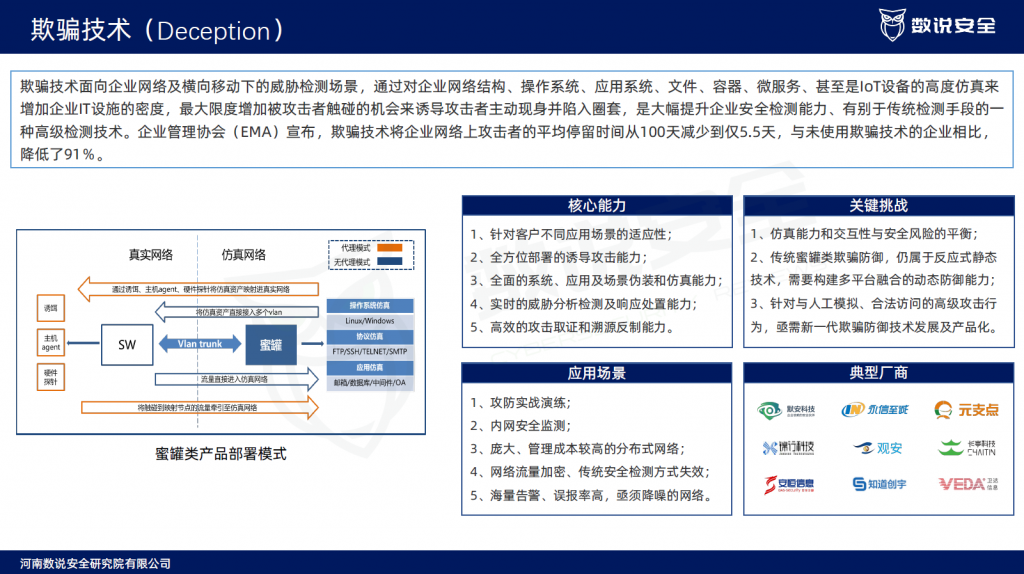
Task: Click the 代理模式 legend label
Action: [355, 247]
